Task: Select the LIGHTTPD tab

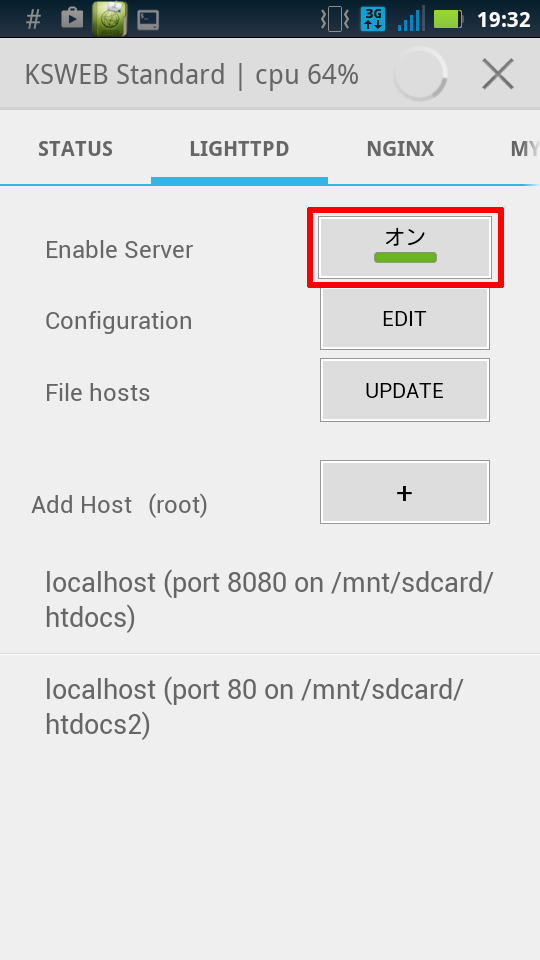Action: click(x=239, y=149)
